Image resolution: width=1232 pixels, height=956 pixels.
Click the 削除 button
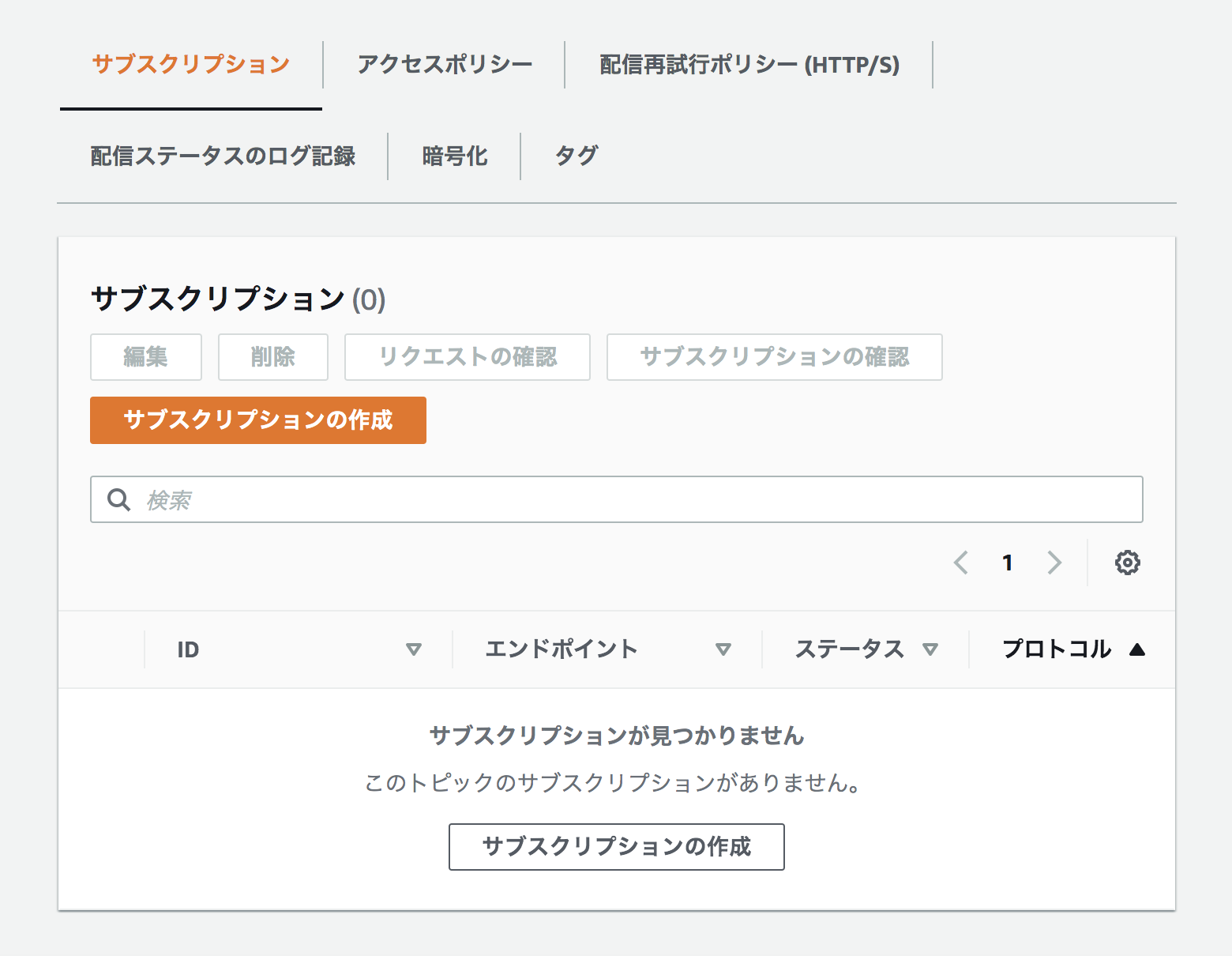click(272, 357)
